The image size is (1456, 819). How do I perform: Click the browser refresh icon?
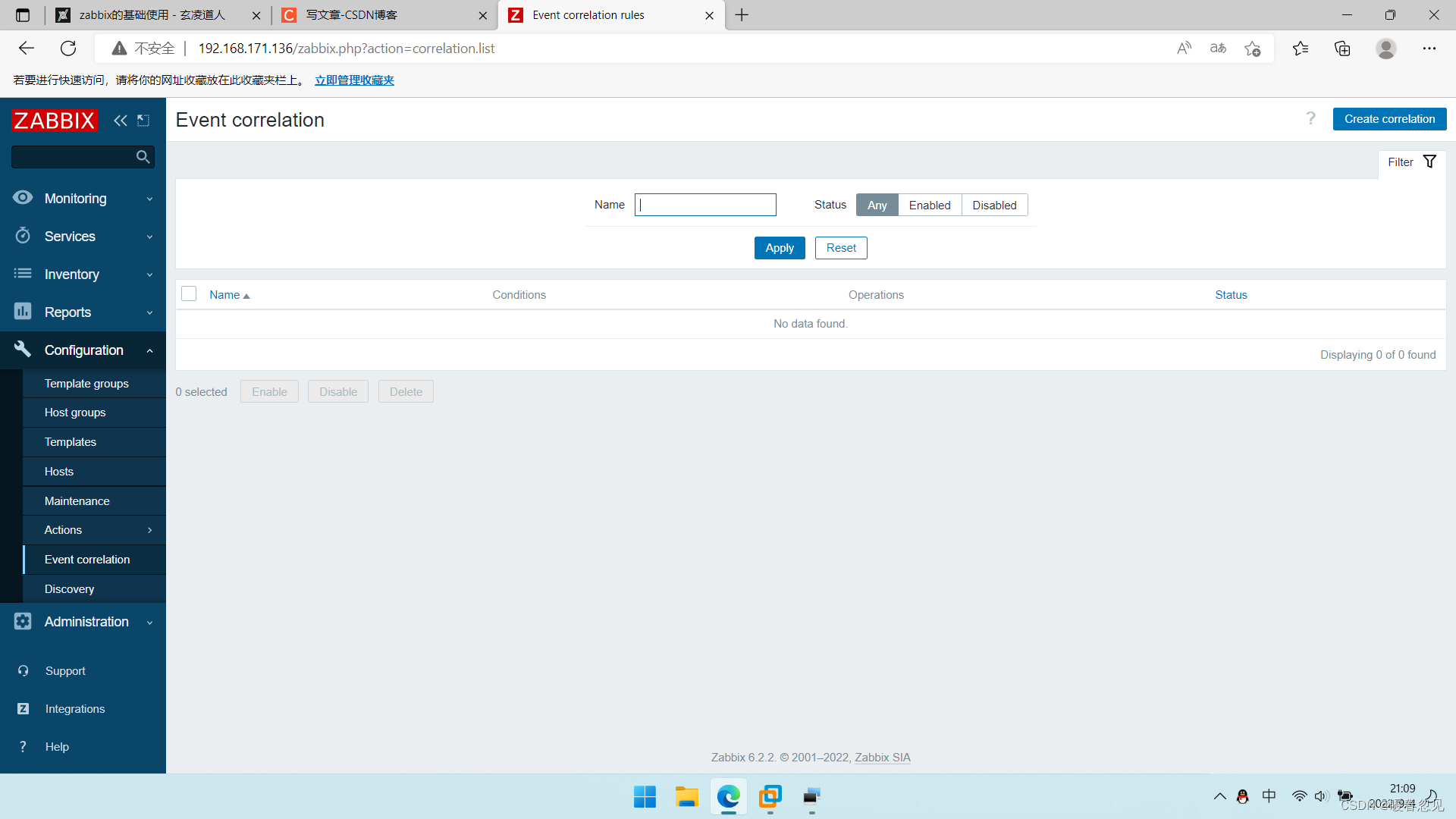[x=68, y=49]
